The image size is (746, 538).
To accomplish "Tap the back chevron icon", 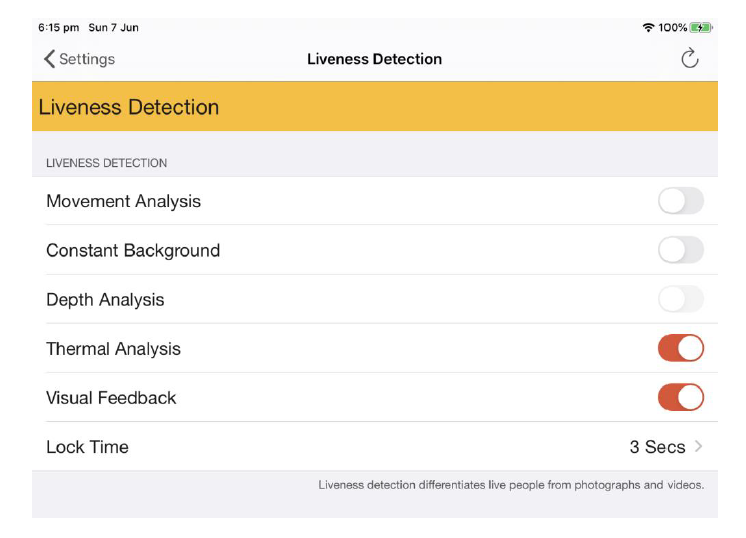I will point(49,59).
